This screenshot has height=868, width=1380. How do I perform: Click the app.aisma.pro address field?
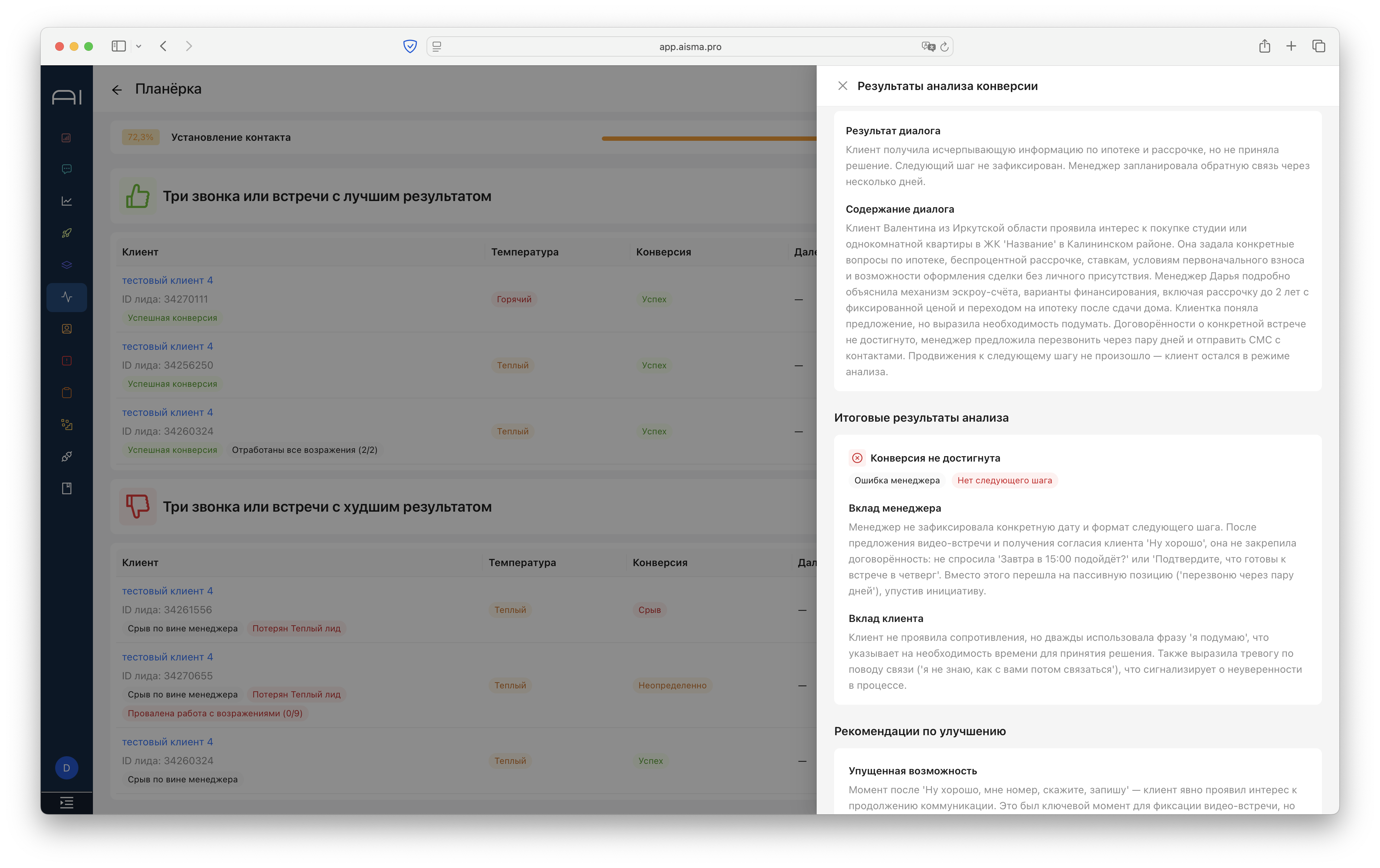pyautogui.click(x=690, y=46)
